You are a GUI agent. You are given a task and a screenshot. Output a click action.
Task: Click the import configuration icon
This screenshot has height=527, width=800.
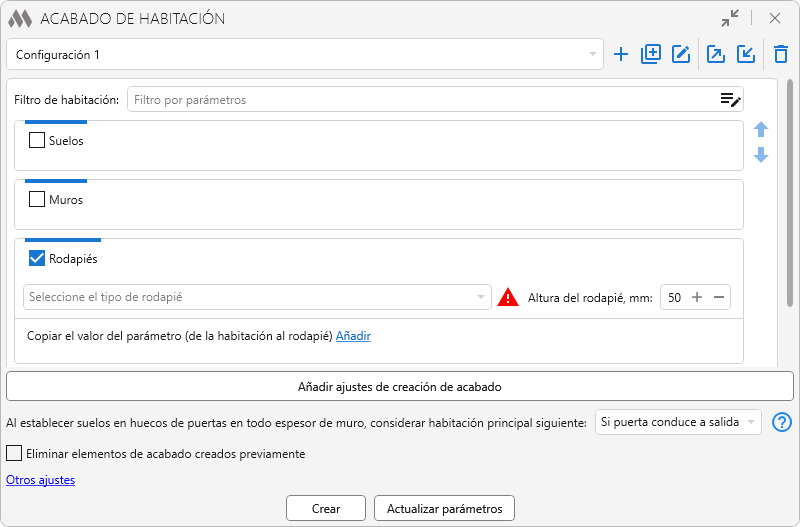coord(746,55)
